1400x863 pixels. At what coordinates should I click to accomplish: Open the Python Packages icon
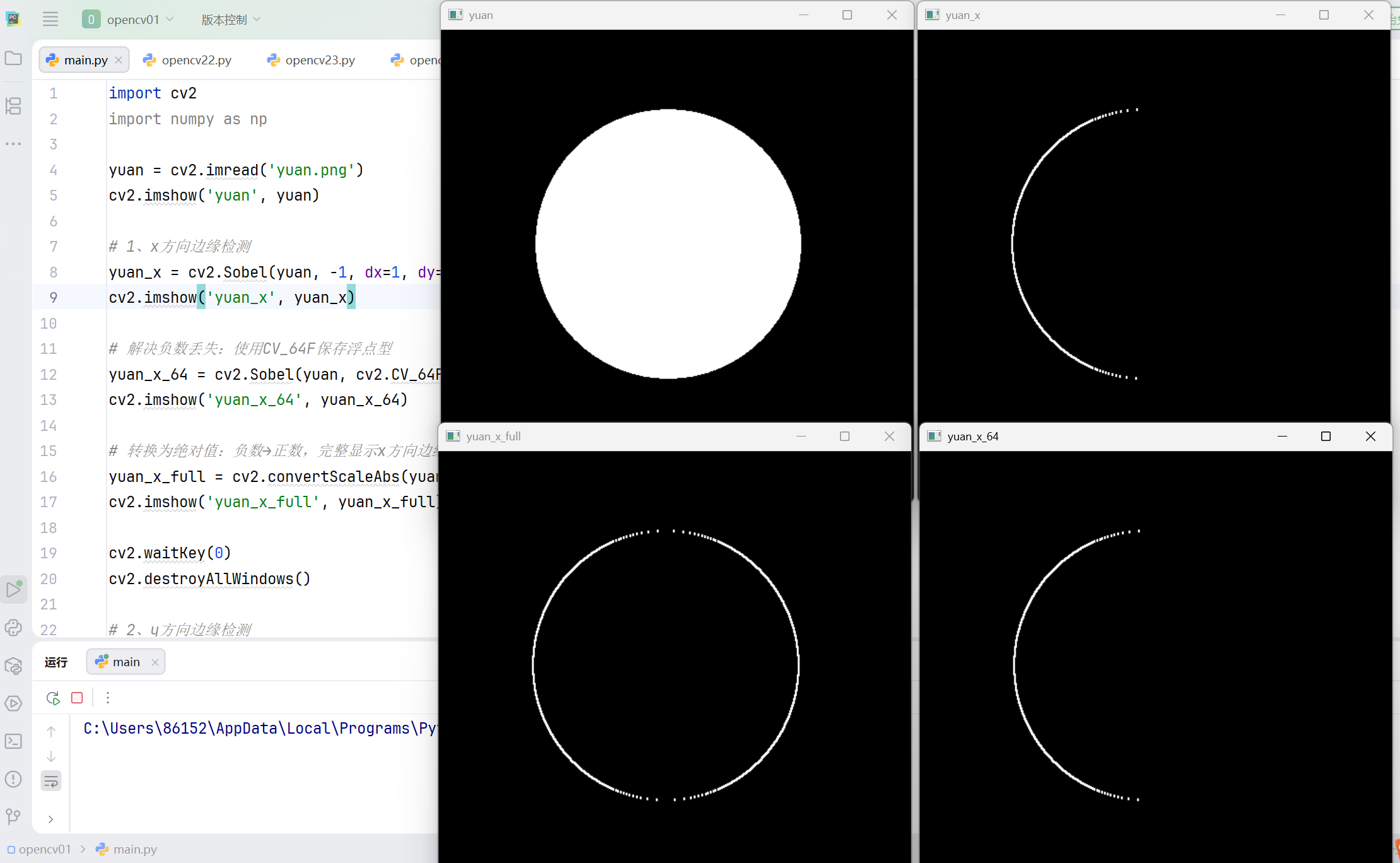click(x=13, y=666)
